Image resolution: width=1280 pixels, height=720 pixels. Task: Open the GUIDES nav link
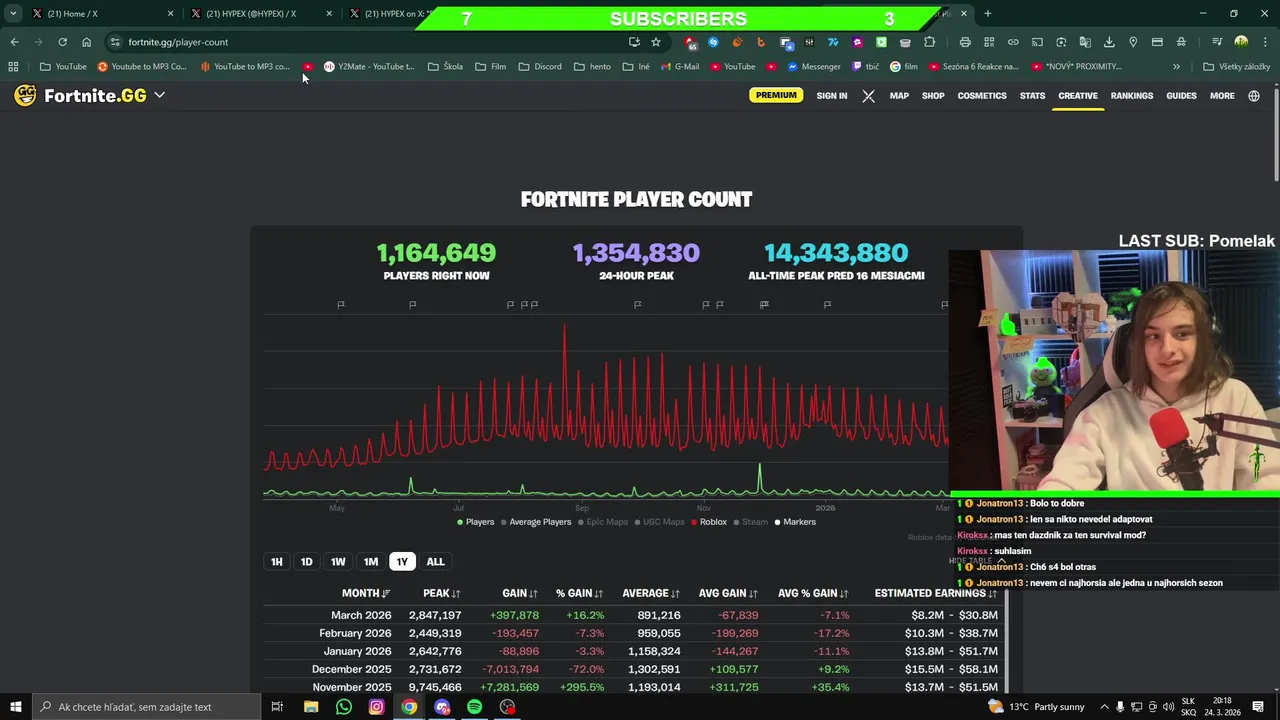(x=1181, y=96)
